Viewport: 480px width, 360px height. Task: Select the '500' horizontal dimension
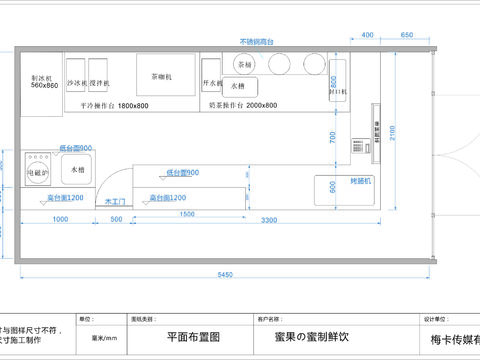pyautogui.click(x=116, y=219)
